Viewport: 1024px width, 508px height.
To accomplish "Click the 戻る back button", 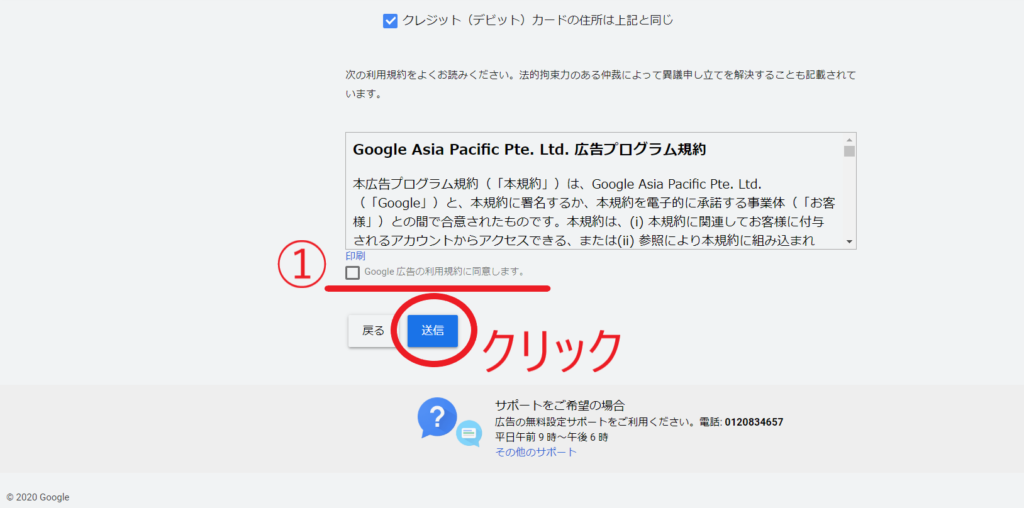I will 373,330.
